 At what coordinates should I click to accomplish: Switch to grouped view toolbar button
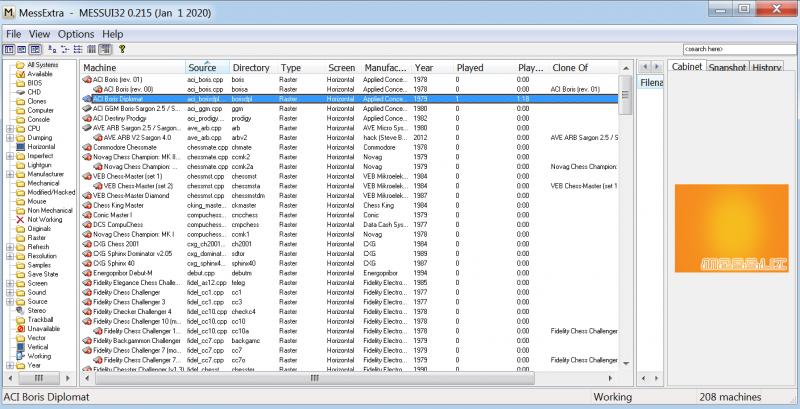click(x=106, y=48)
